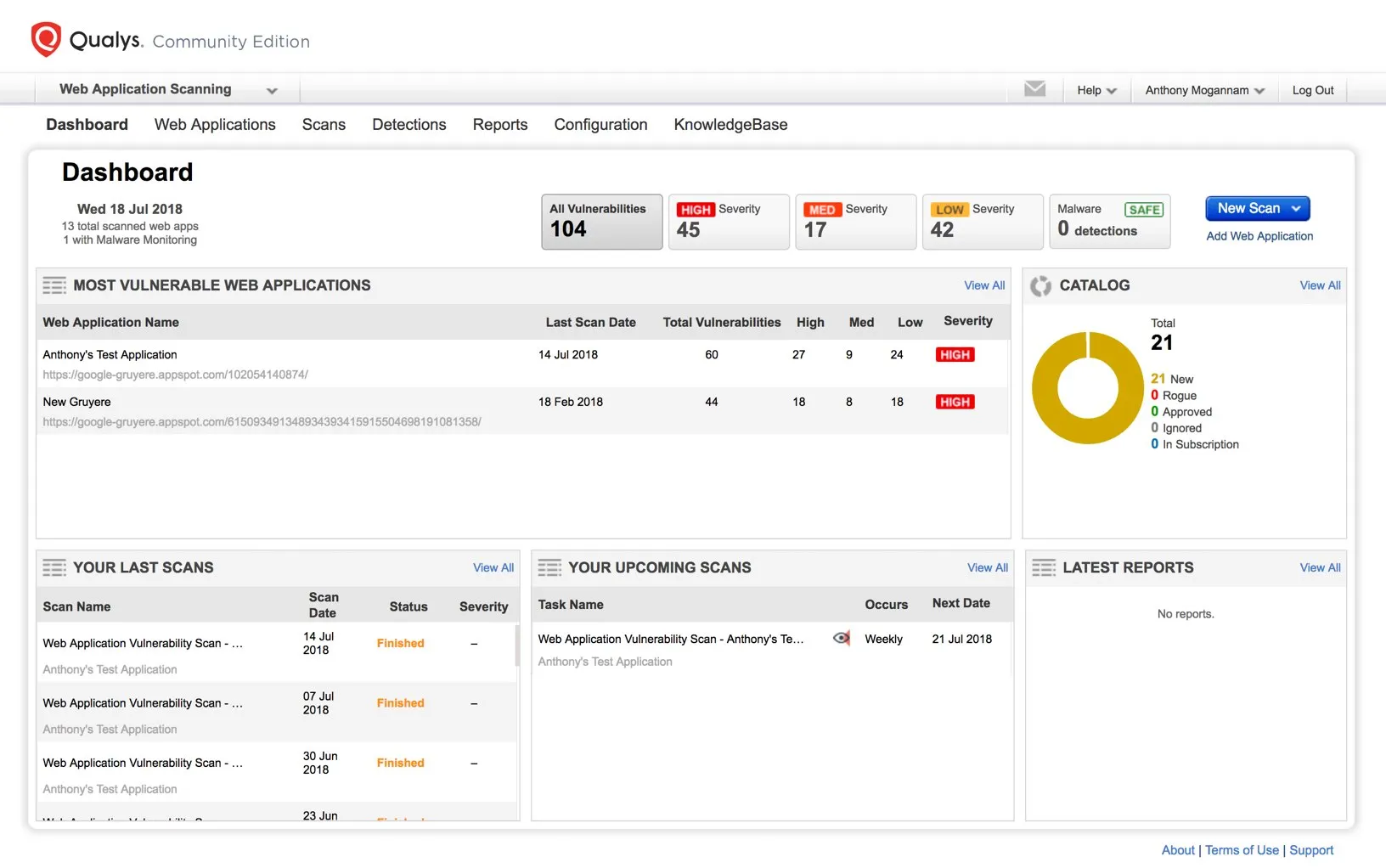
Task: Expand the New Scan button arrow
Action: pos(1296,209)
